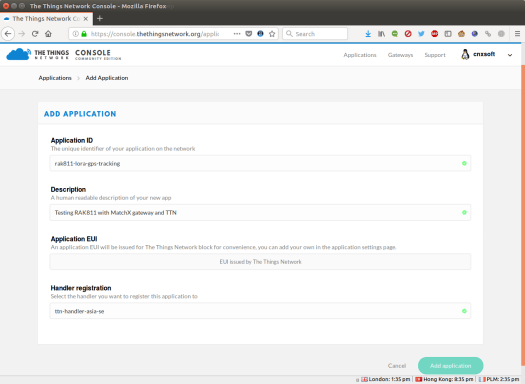Viewport: 525px width, 384px height.
Task: Click the Application EUI label
Action: tap(74, 239)
